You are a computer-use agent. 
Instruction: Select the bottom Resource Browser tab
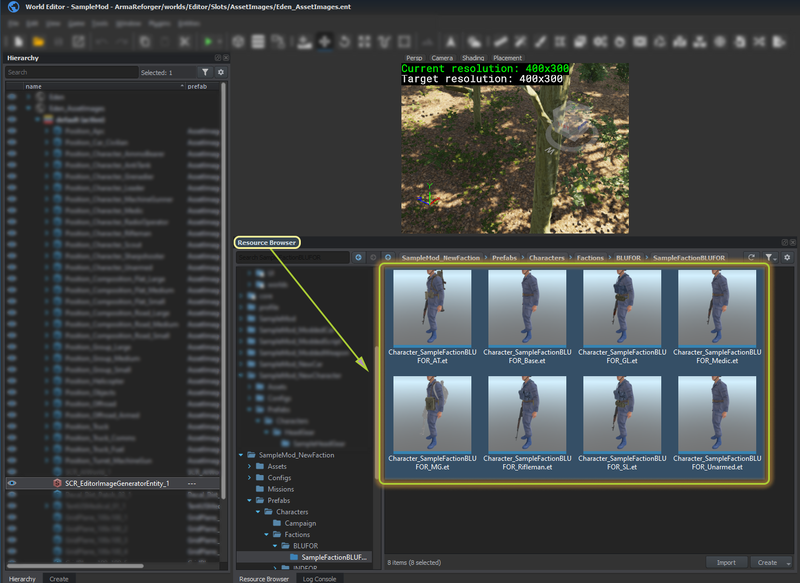264,579
